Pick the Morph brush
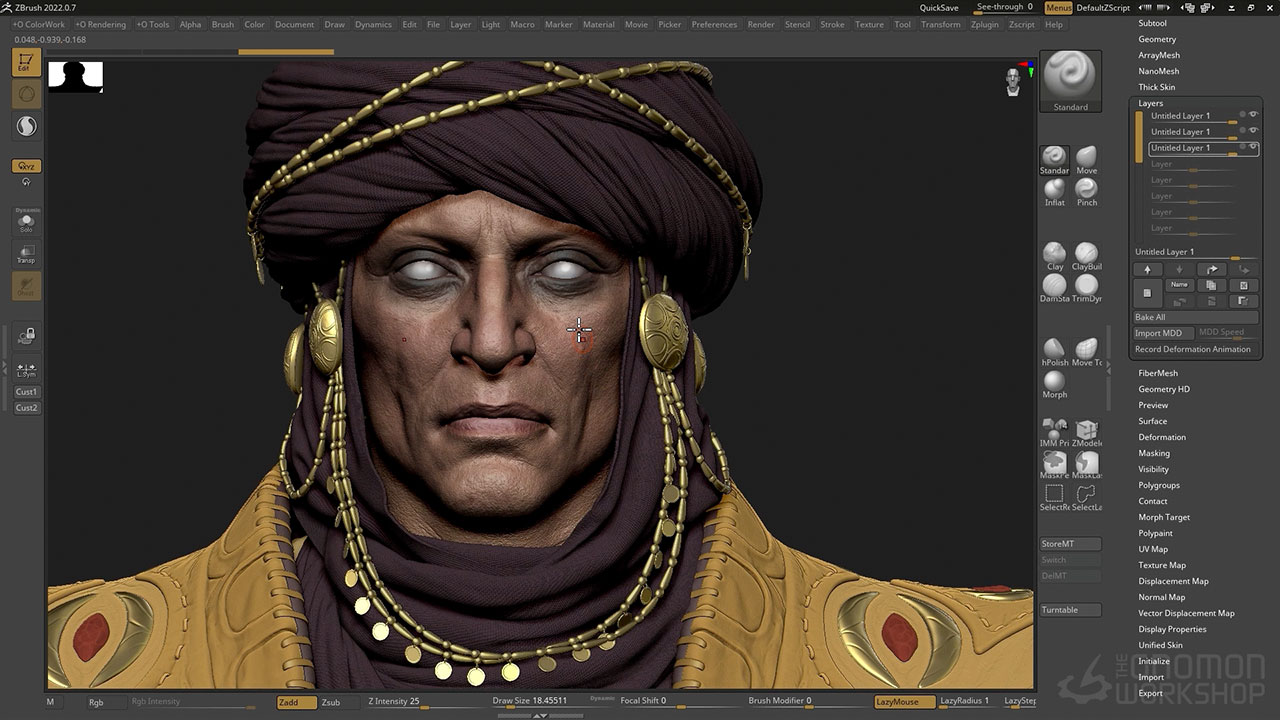The width and height of the screenshot is (1280, 720). (1054, 382)
